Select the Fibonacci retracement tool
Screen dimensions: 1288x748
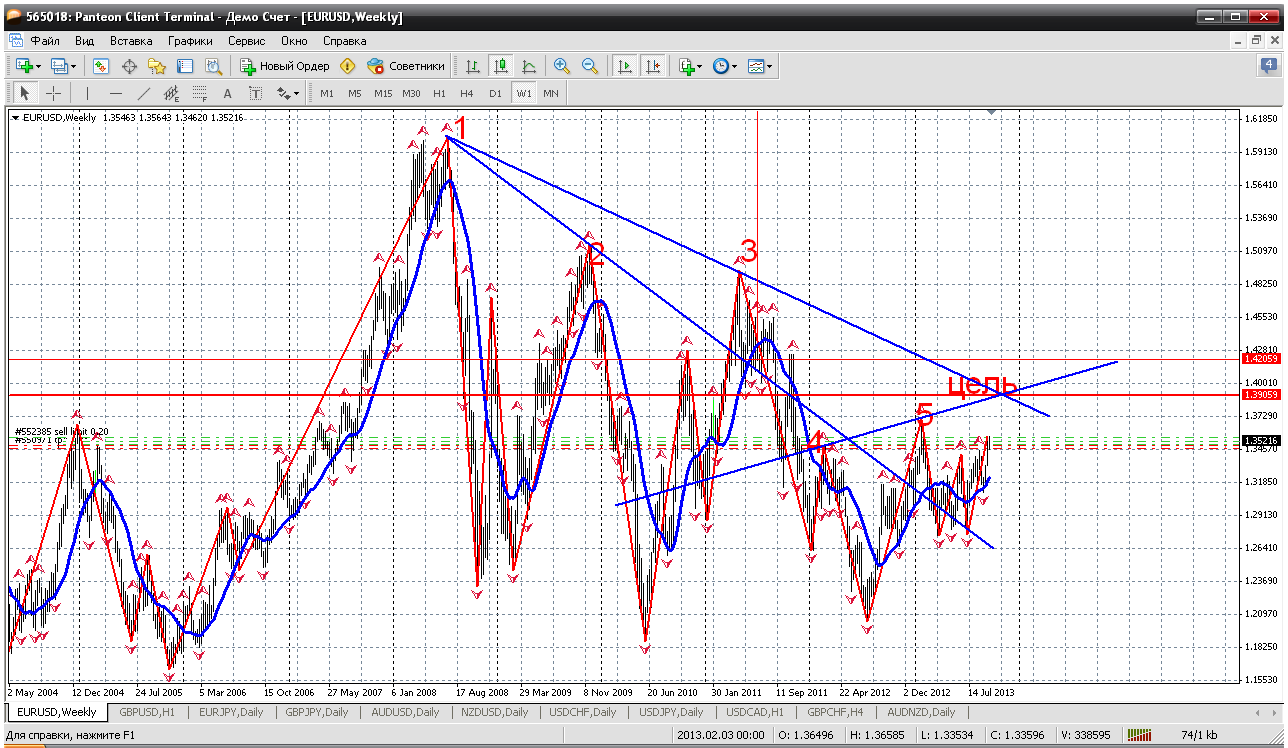[x=199, y=93]
